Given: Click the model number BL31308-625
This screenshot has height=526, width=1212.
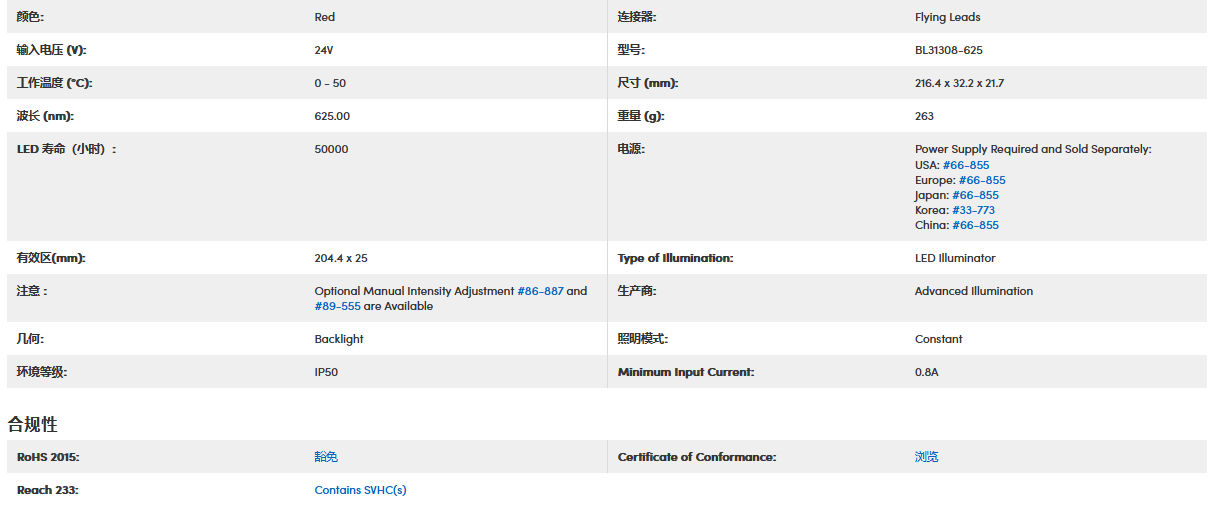Looking at the screenshot, I should click(x=949, y=50).
